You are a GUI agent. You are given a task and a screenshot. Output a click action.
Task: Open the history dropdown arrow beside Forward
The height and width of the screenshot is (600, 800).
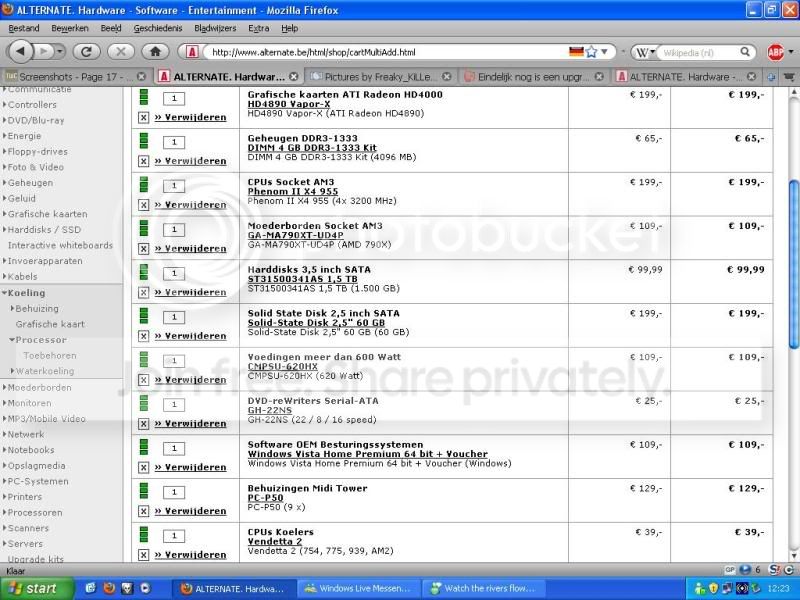click(60, 52)
